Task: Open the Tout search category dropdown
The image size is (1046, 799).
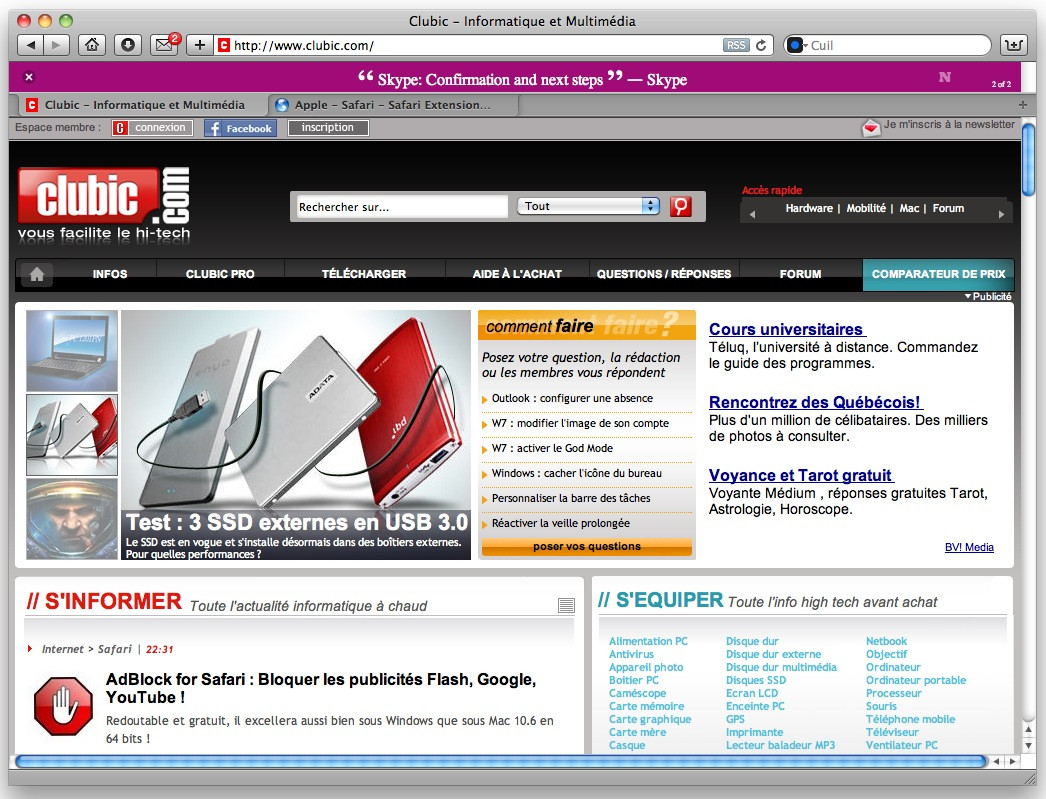Action: tap(589, 206)
